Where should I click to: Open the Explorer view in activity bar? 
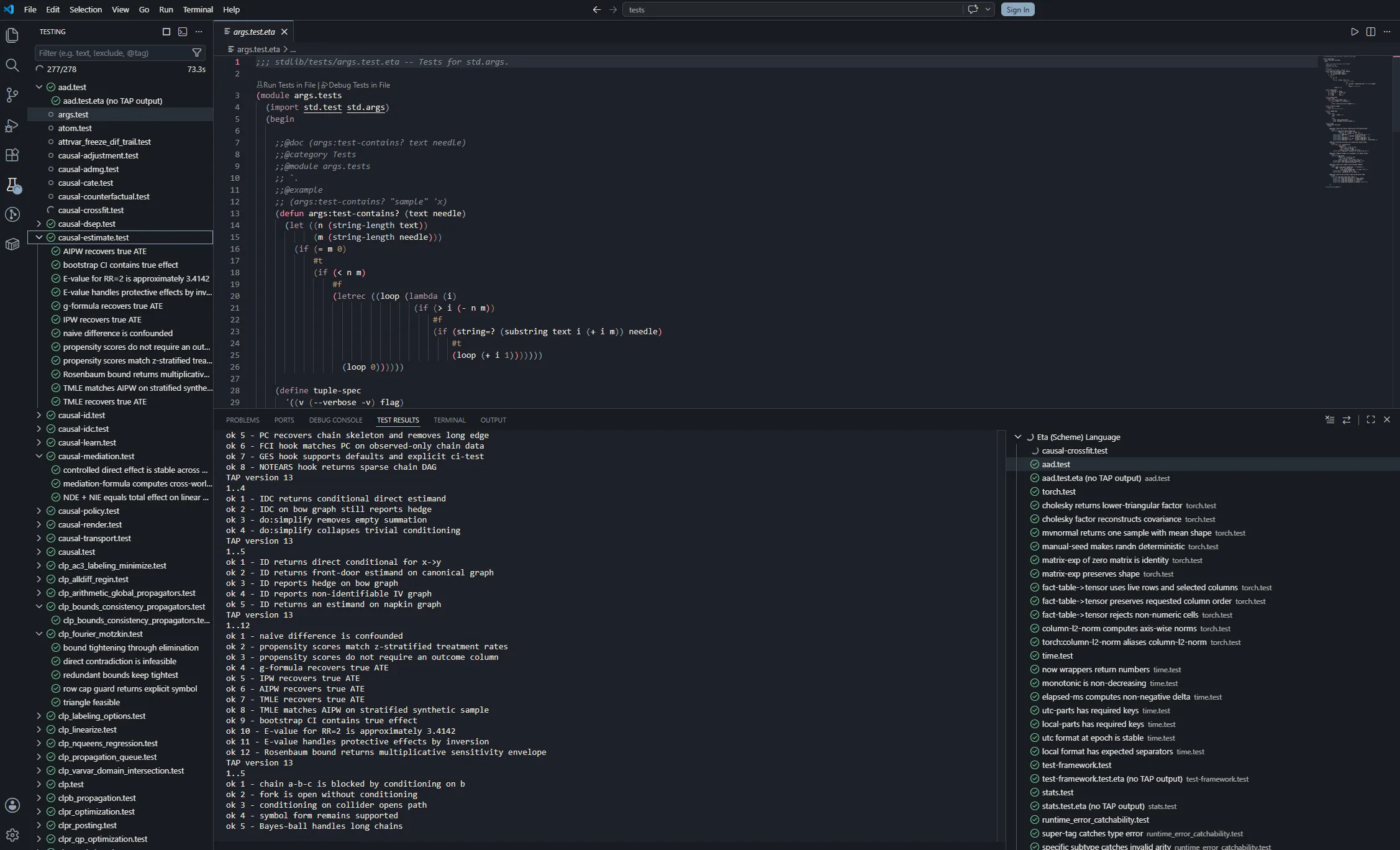12,35
